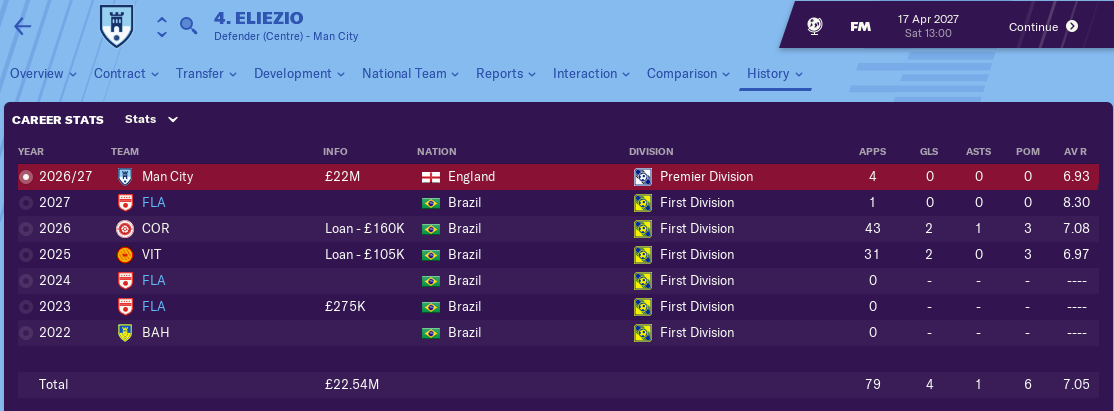Viewport: 1114px width, 411px height.
Task: Click the COR club badge icon
Action: pos(125,229)
